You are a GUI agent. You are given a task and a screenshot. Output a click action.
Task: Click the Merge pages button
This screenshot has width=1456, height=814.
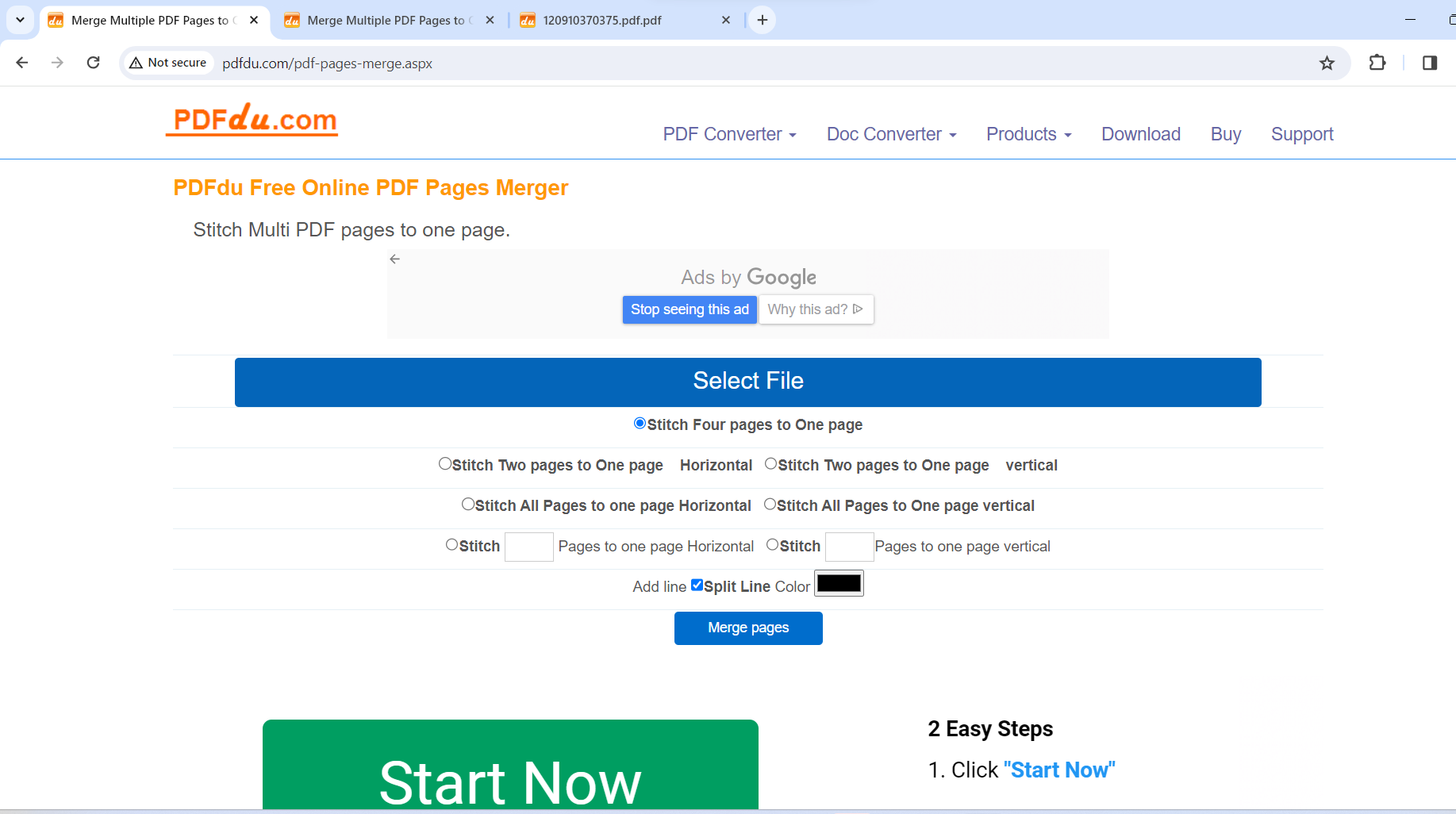coord(748,628)
